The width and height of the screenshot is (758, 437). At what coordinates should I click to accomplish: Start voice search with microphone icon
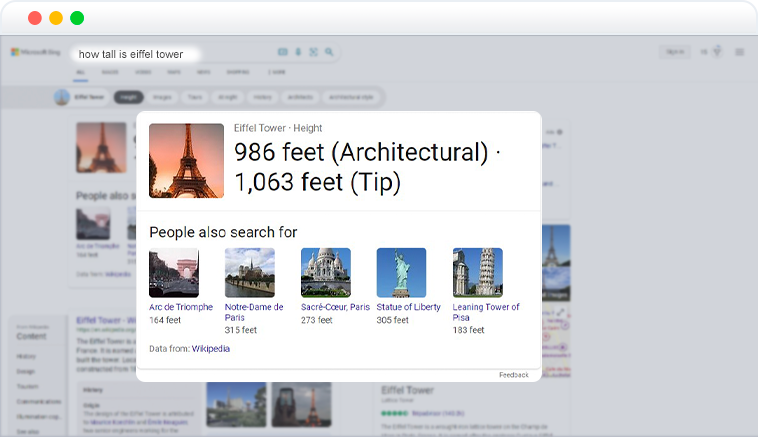pyautogui.click(x=298, y=52)
